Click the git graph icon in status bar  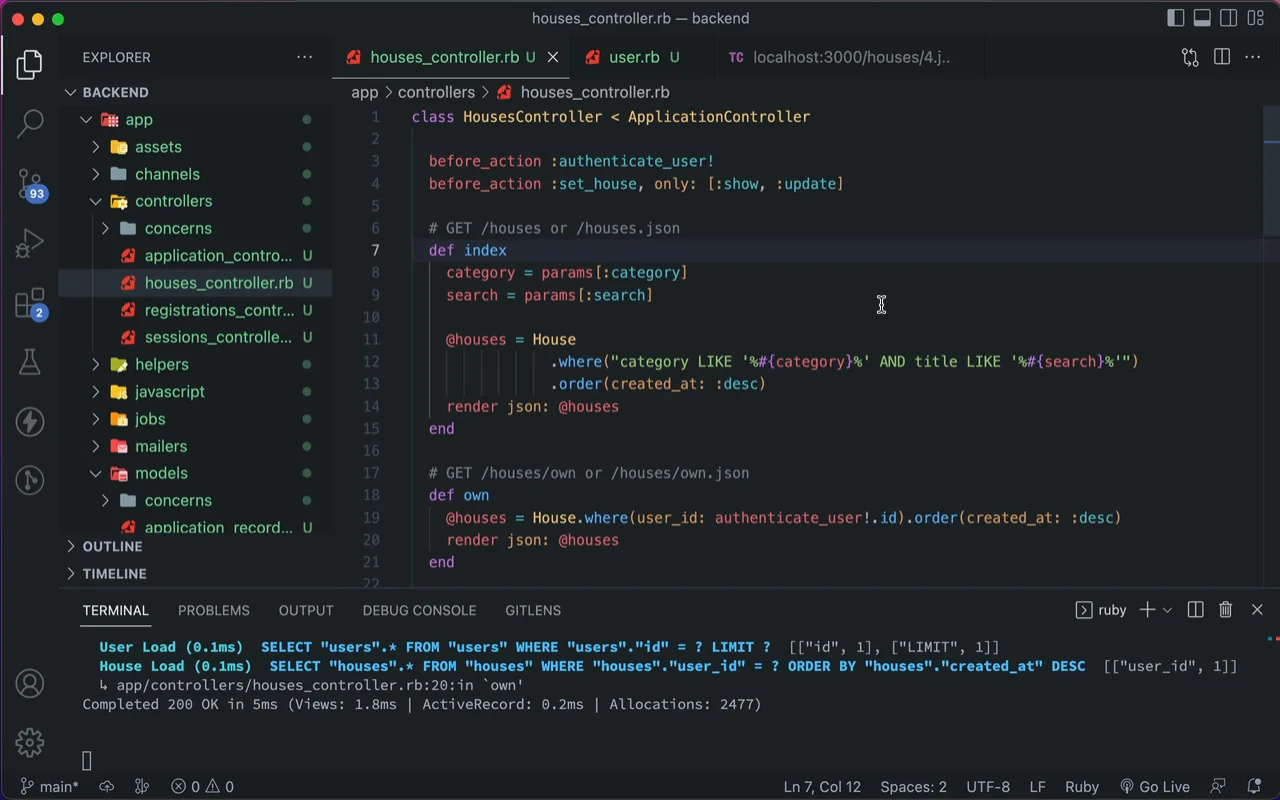tap(142, 787)
